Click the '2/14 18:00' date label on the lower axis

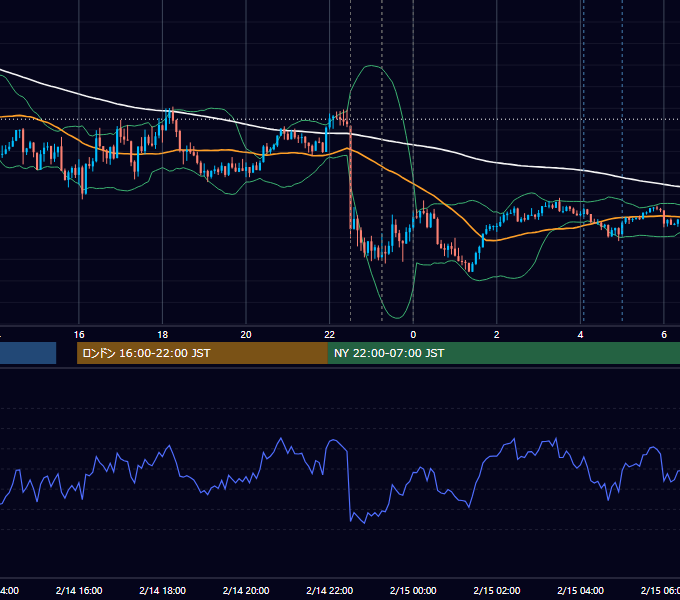click(162, 590)
